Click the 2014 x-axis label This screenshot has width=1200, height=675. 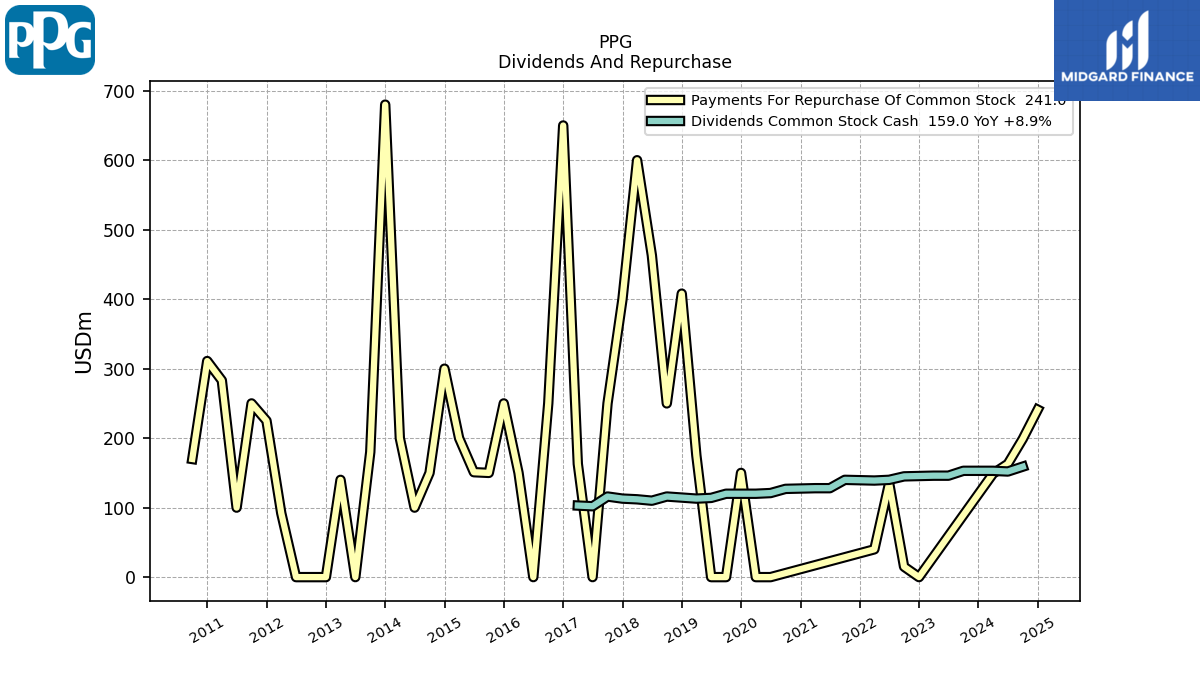pos(384,630)
